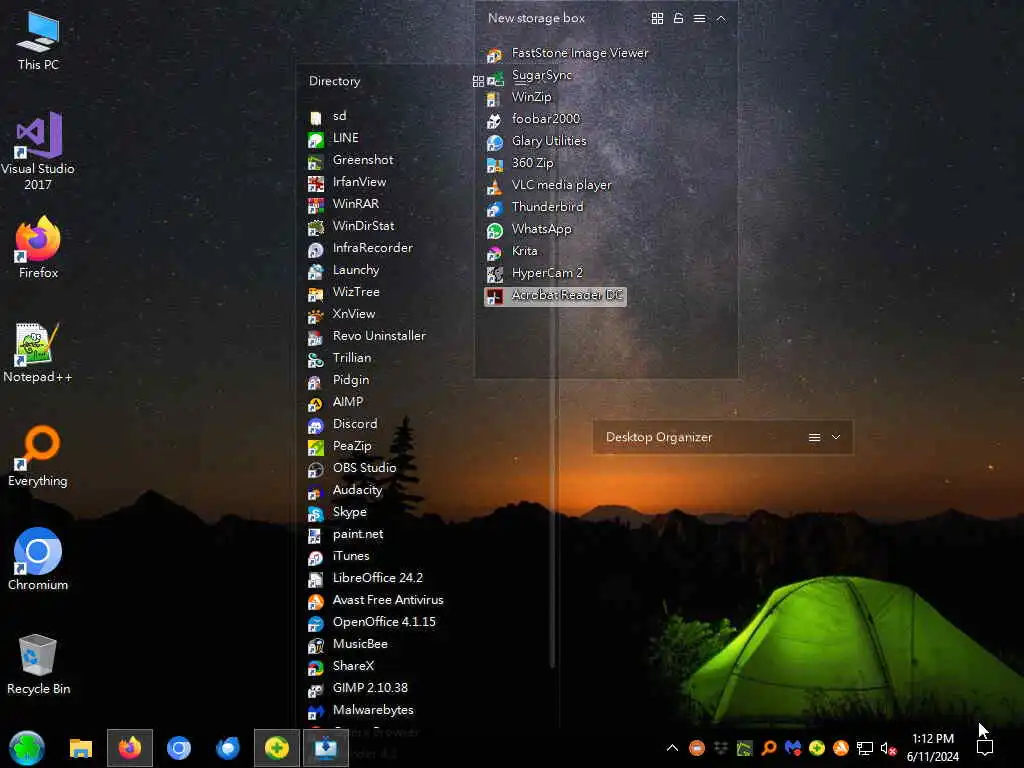Launch Greenshot from the Directory list

[351, 161]
